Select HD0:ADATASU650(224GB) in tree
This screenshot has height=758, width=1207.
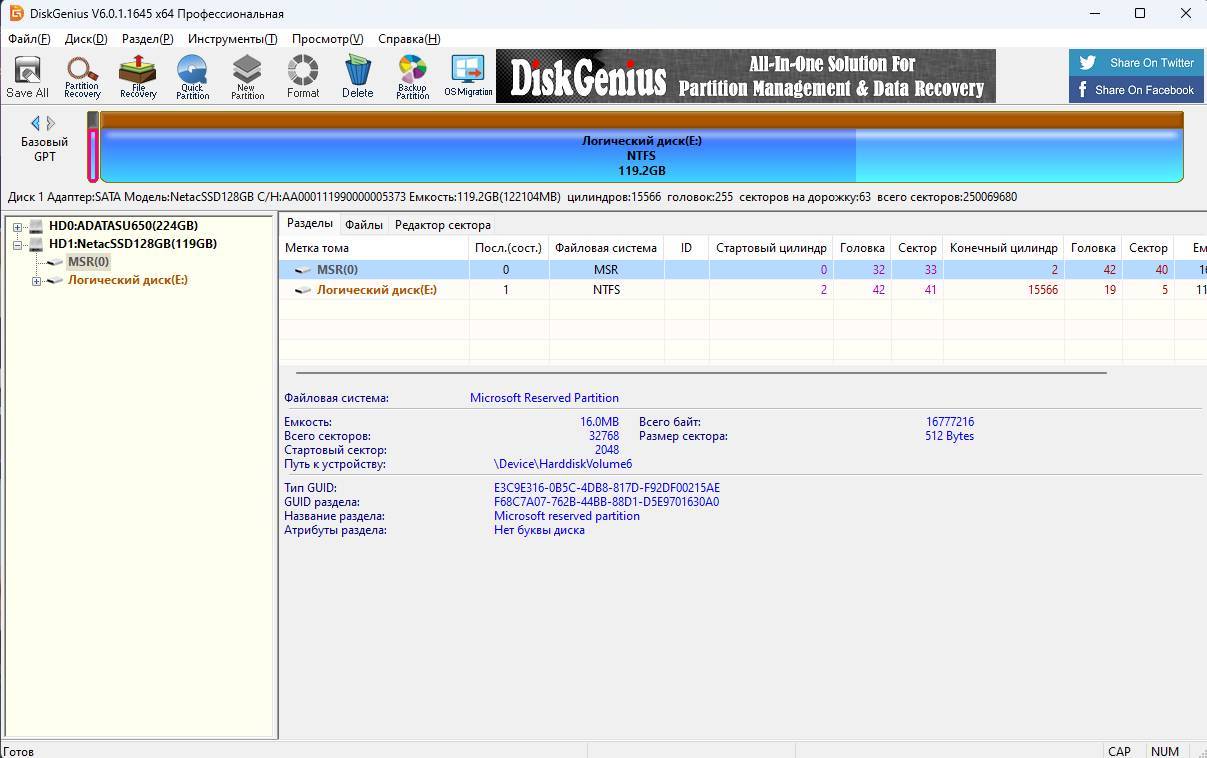pos(123,226)
